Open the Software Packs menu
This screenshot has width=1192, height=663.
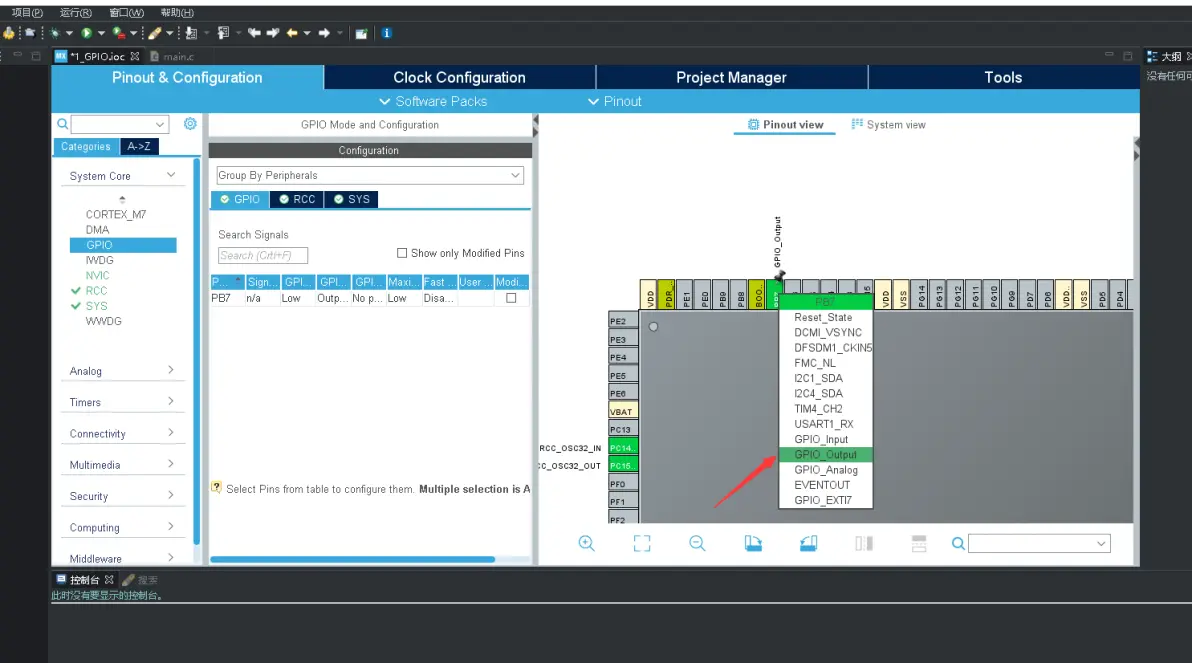[x=433, y=101]
